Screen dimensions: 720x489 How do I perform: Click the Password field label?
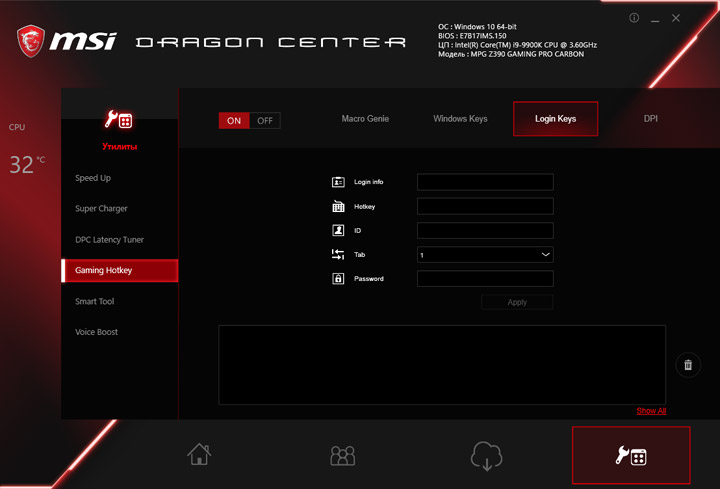[x=369, y=279]
